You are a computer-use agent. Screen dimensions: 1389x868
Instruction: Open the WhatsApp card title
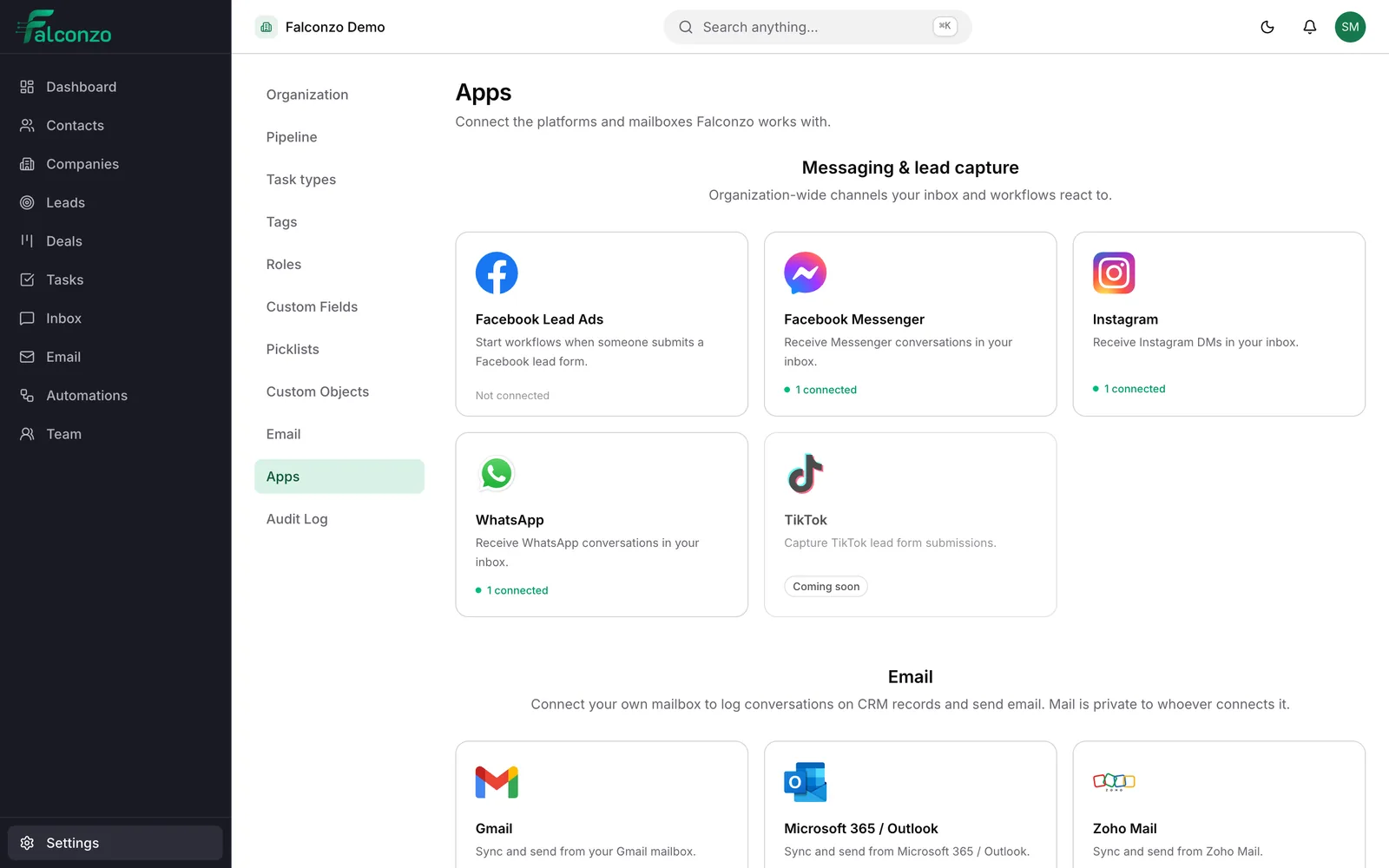[510, 520]
